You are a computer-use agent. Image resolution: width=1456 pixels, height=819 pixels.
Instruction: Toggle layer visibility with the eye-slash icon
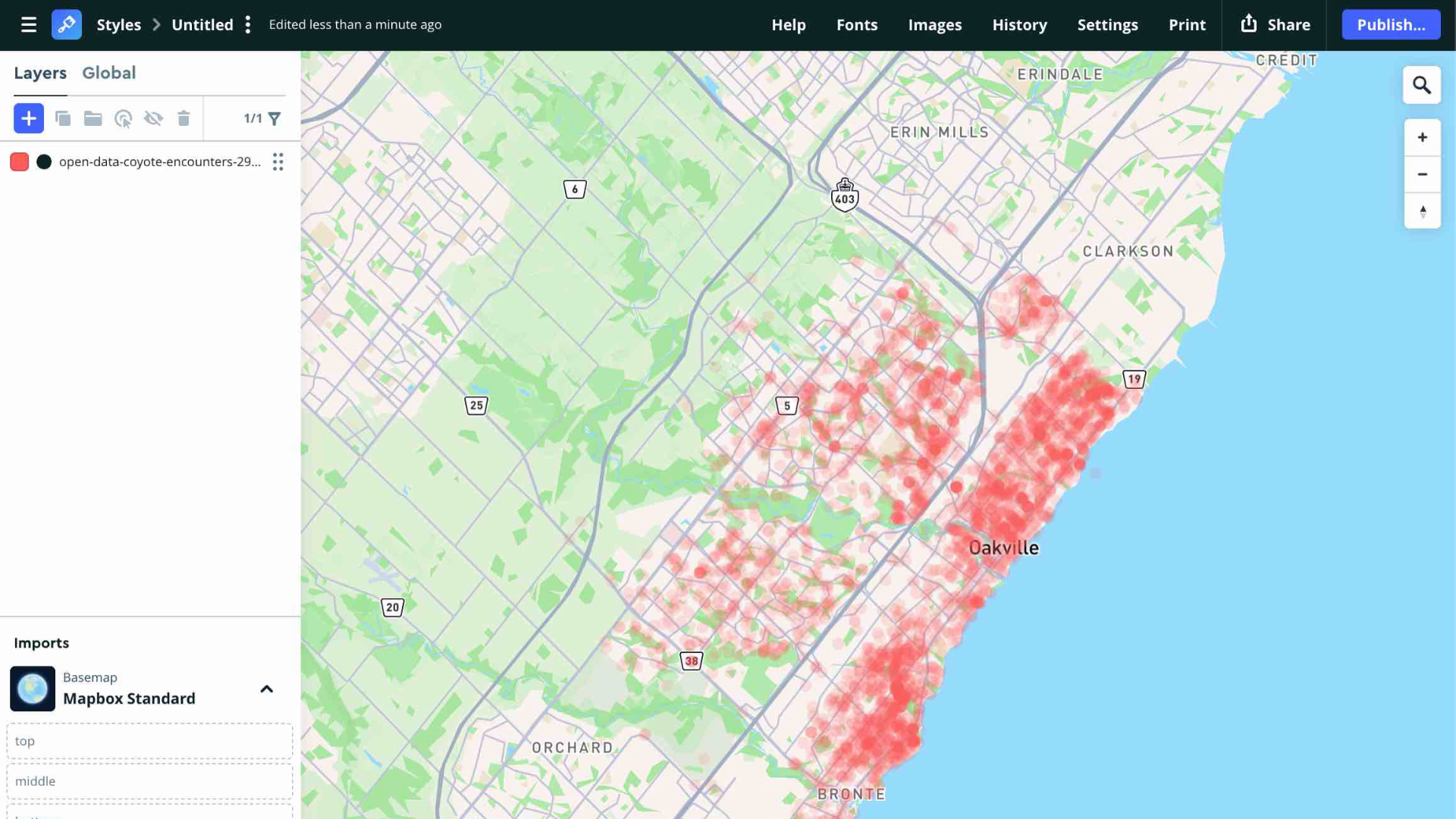click(153, 118)
